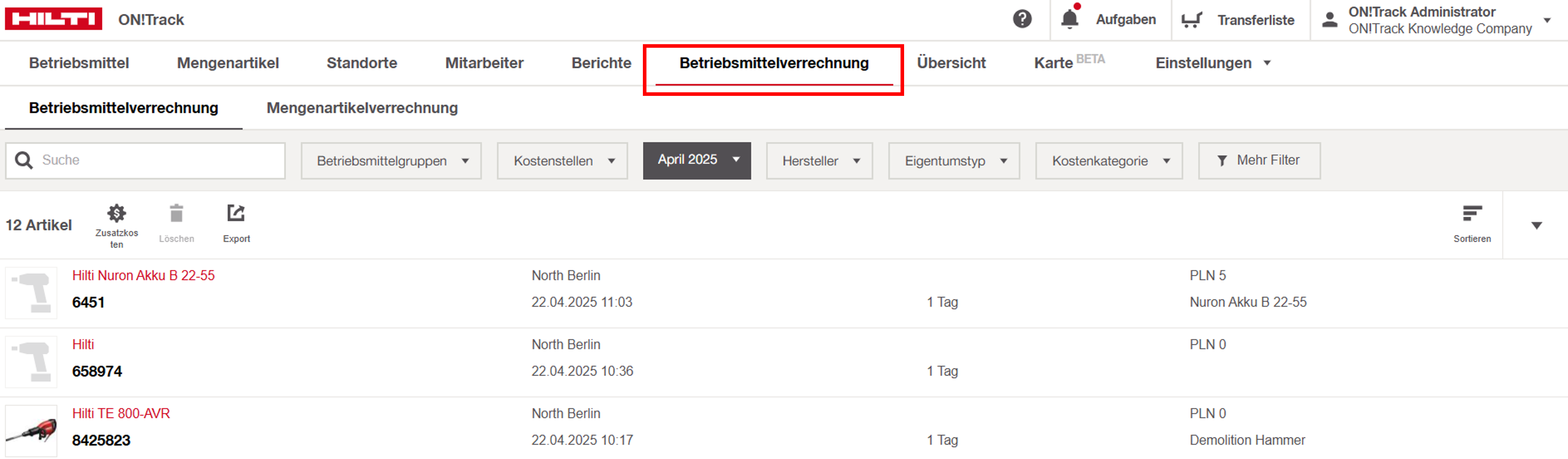1568x459 pixels.
Task: Click the Export icon
Action: click(236, 214)
